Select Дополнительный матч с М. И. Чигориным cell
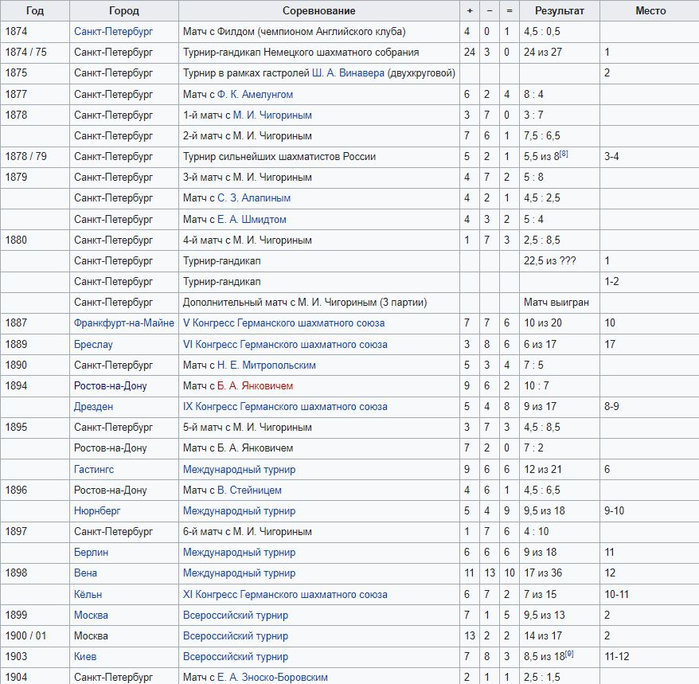The image size is (699, 684). click(x=319, y=302)
